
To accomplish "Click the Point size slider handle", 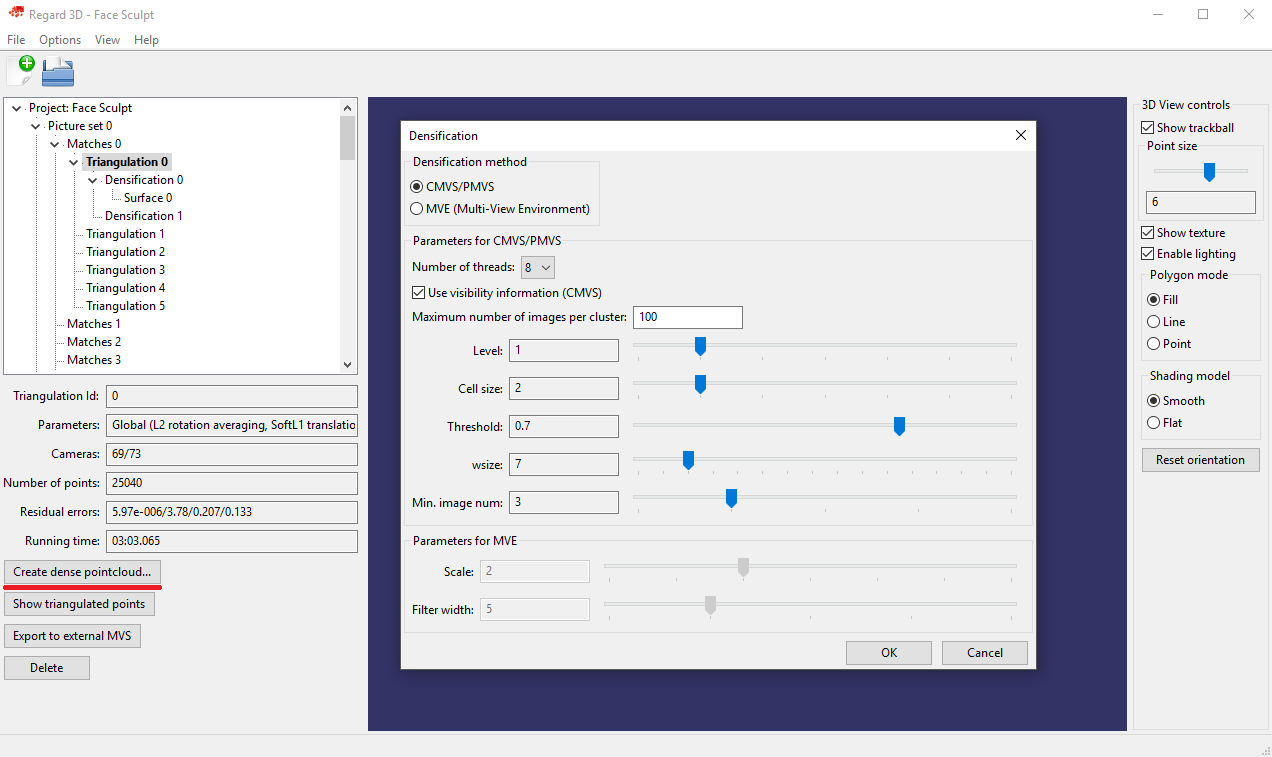I will pos(1209,172).
